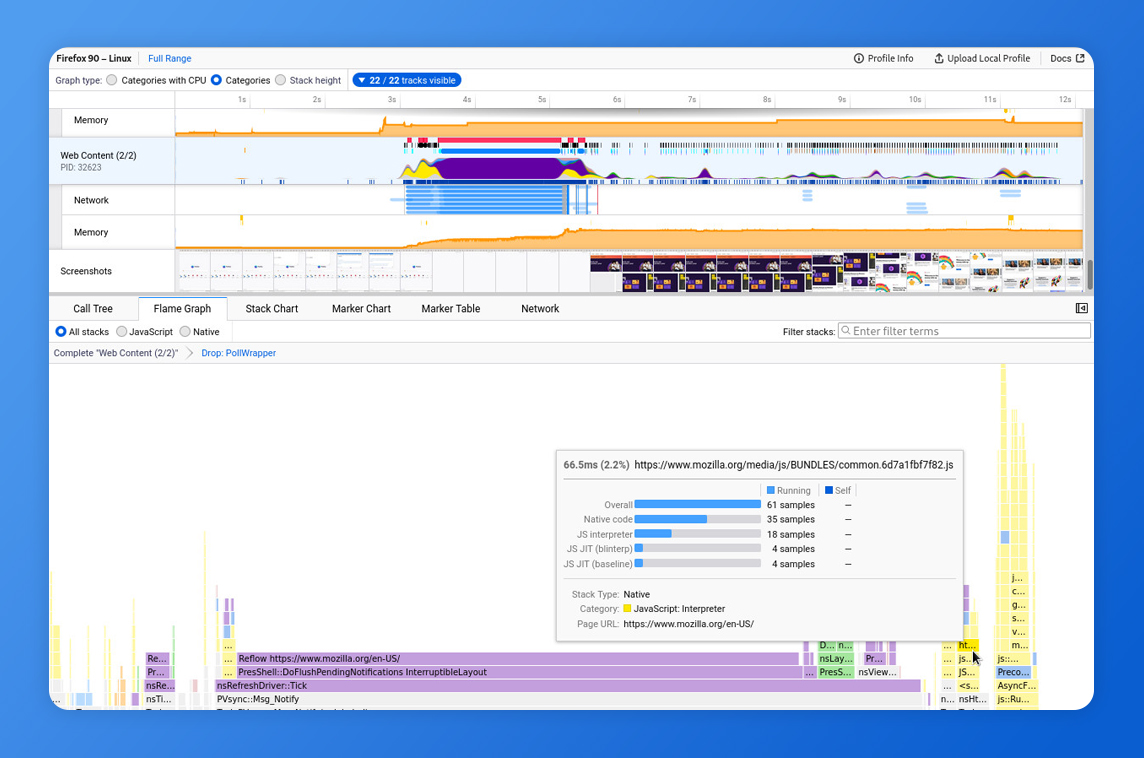This screenshot has height=758, width=1144.
Task: Toggle the sidebar panel icon
Action: tap(1081, 309)
